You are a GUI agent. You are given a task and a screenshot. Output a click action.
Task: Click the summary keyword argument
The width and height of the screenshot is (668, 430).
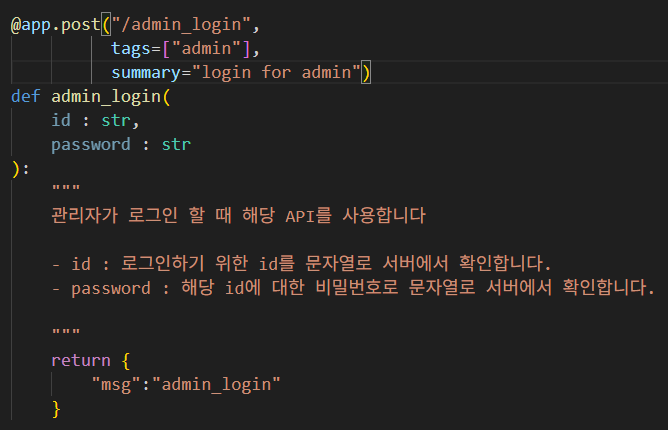[146, 73]
